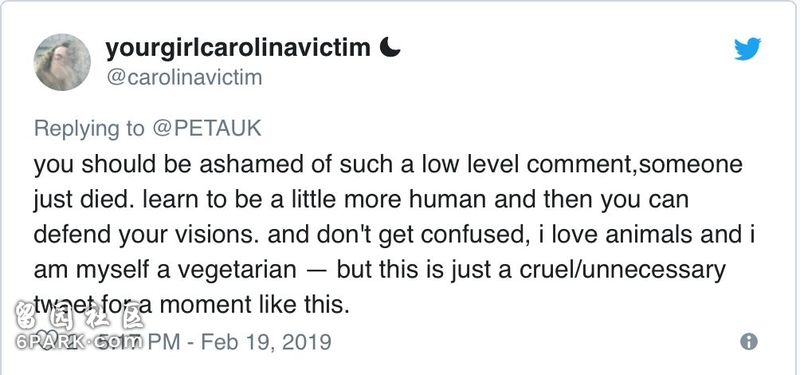This screenshot has height=375, width=800.
Task: Click the line 'just died. learn to be'
Action: 361,199
